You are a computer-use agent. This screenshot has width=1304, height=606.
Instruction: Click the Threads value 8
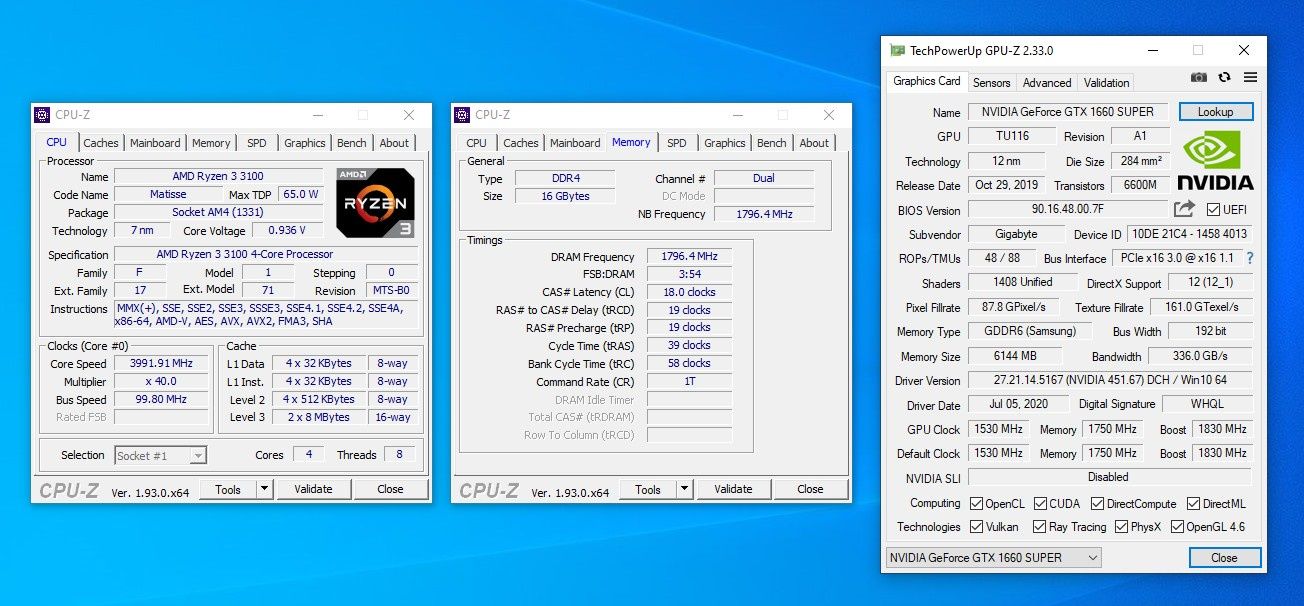(399, 455)
